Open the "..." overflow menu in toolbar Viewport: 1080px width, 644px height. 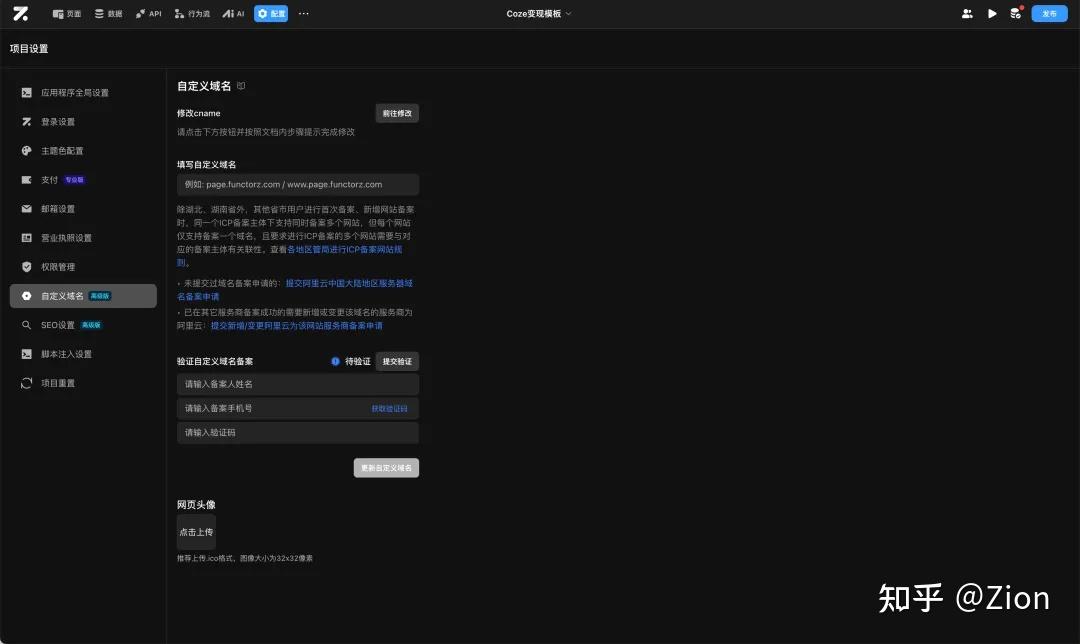[303, 13]
